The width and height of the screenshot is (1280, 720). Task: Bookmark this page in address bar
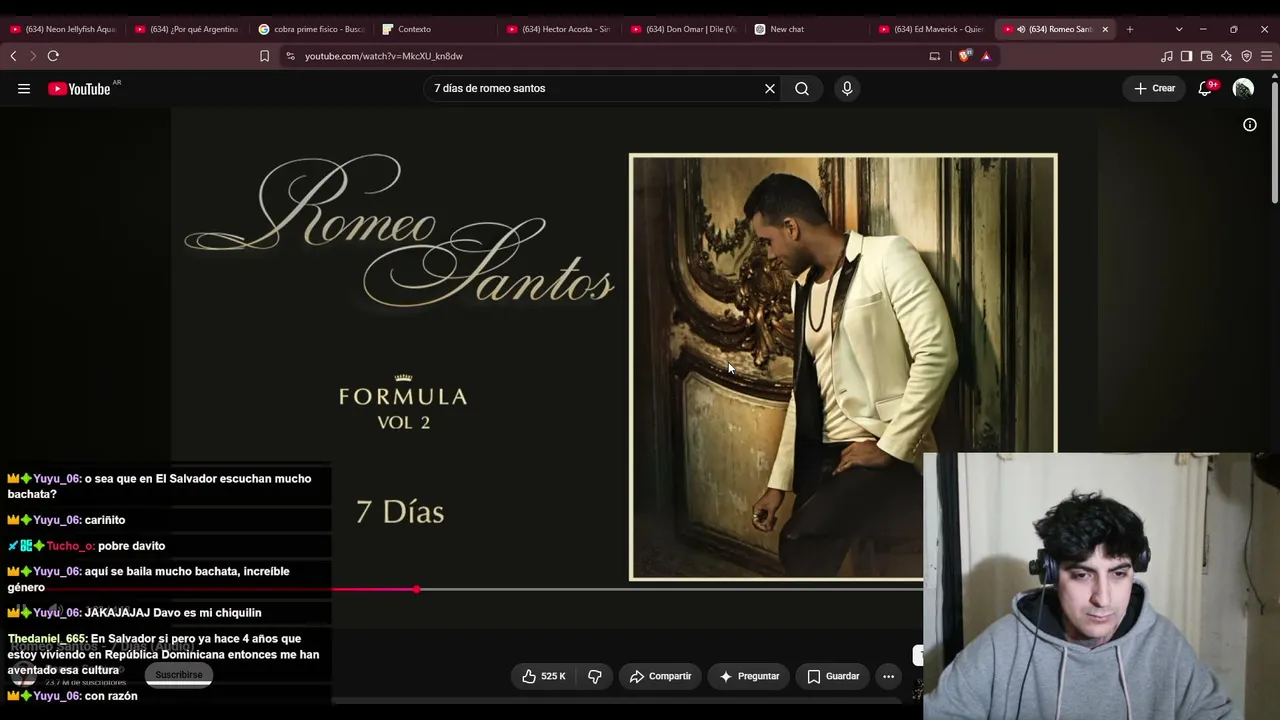tap(264, 56)
